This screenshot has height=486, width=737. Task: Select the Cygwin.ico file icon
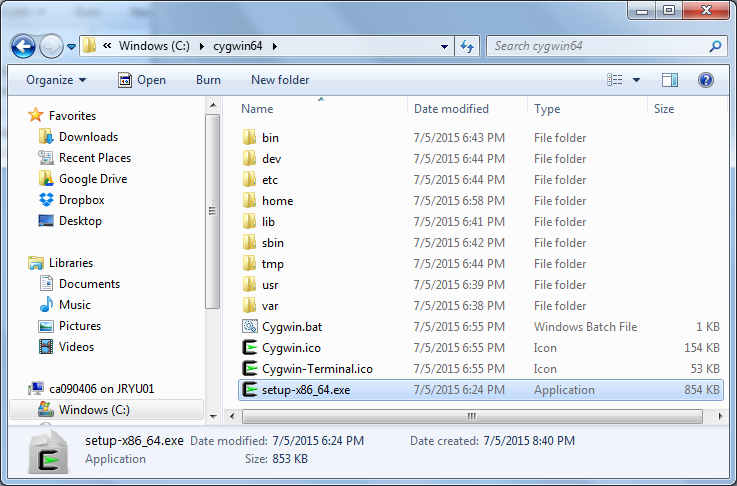point(250,347)
